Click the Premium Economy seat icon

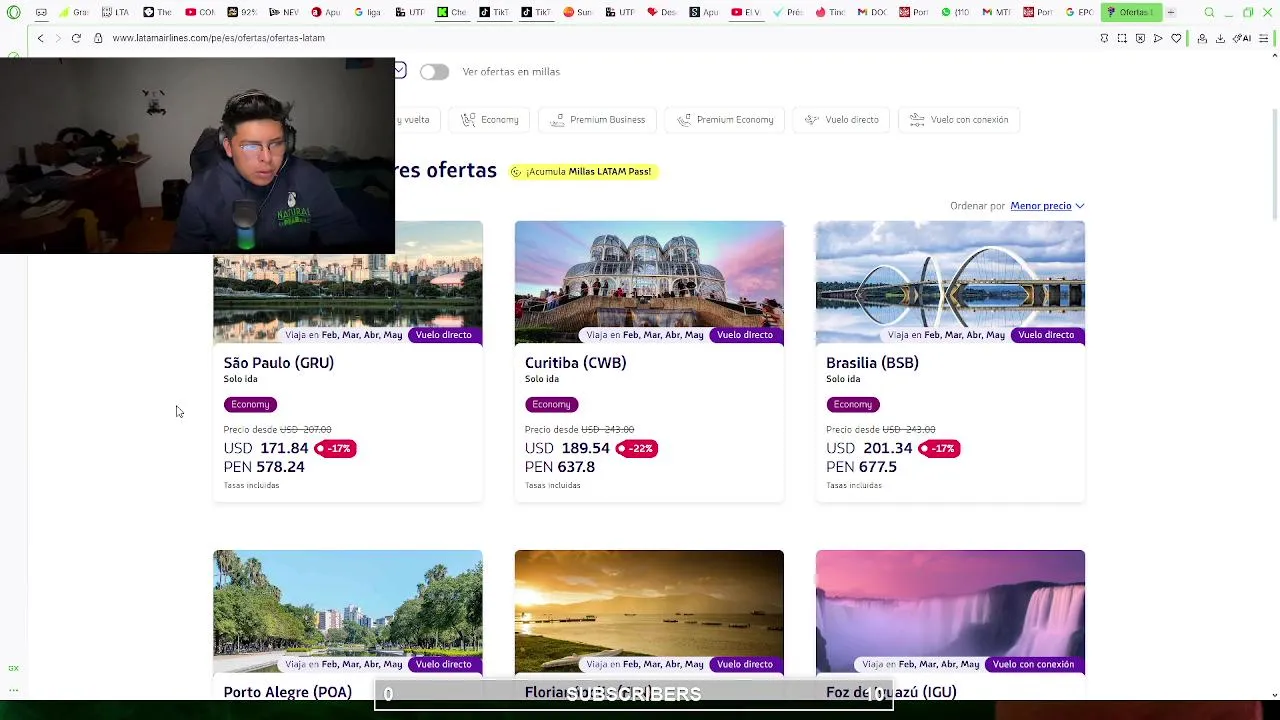tap(684, 120)
